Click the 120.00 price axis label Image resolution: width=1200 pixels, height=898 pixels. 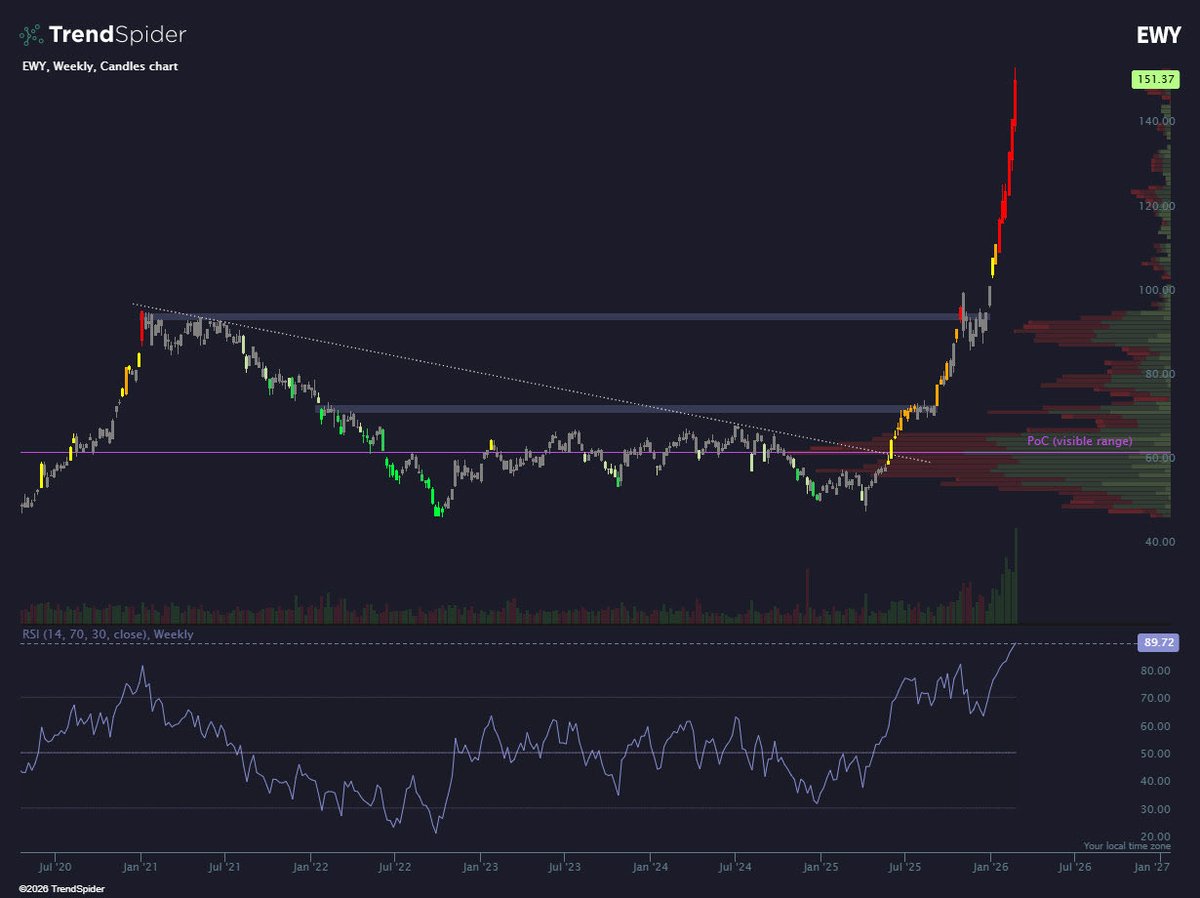point(1158,205)
